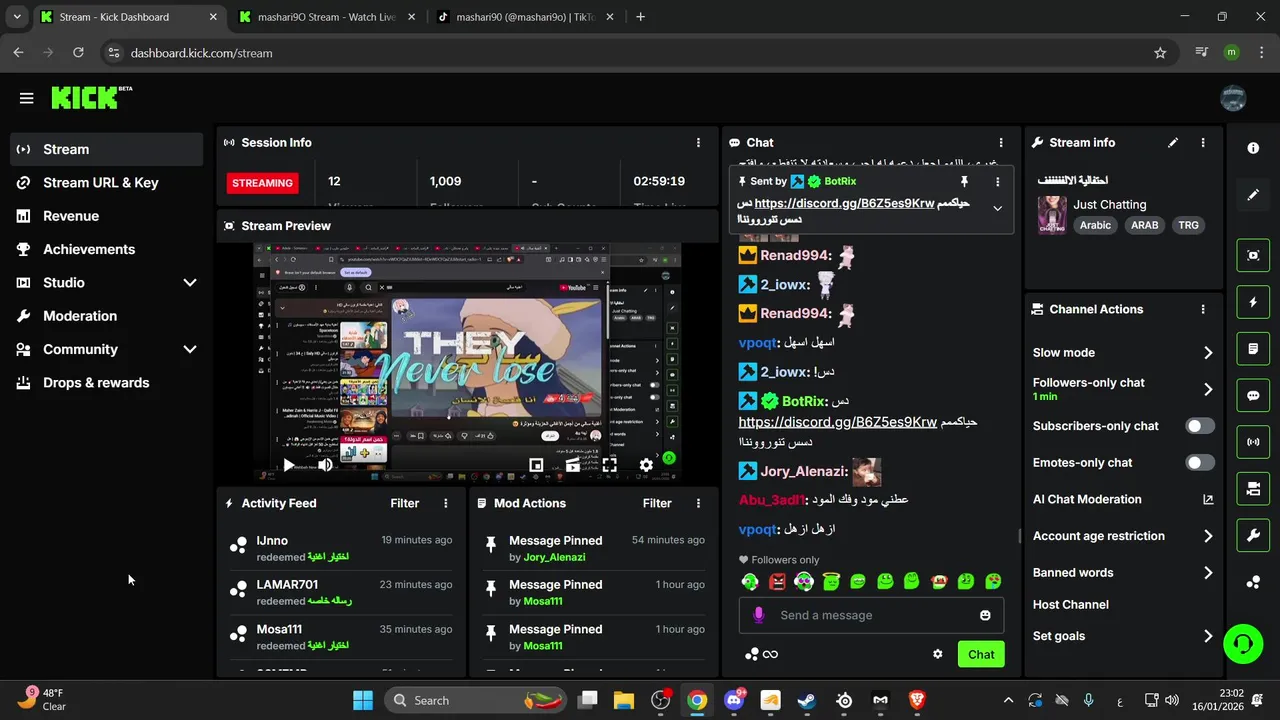Collapse the pinned chat message with the chevron
The image size is (1280, 720).
click(997, 208)
